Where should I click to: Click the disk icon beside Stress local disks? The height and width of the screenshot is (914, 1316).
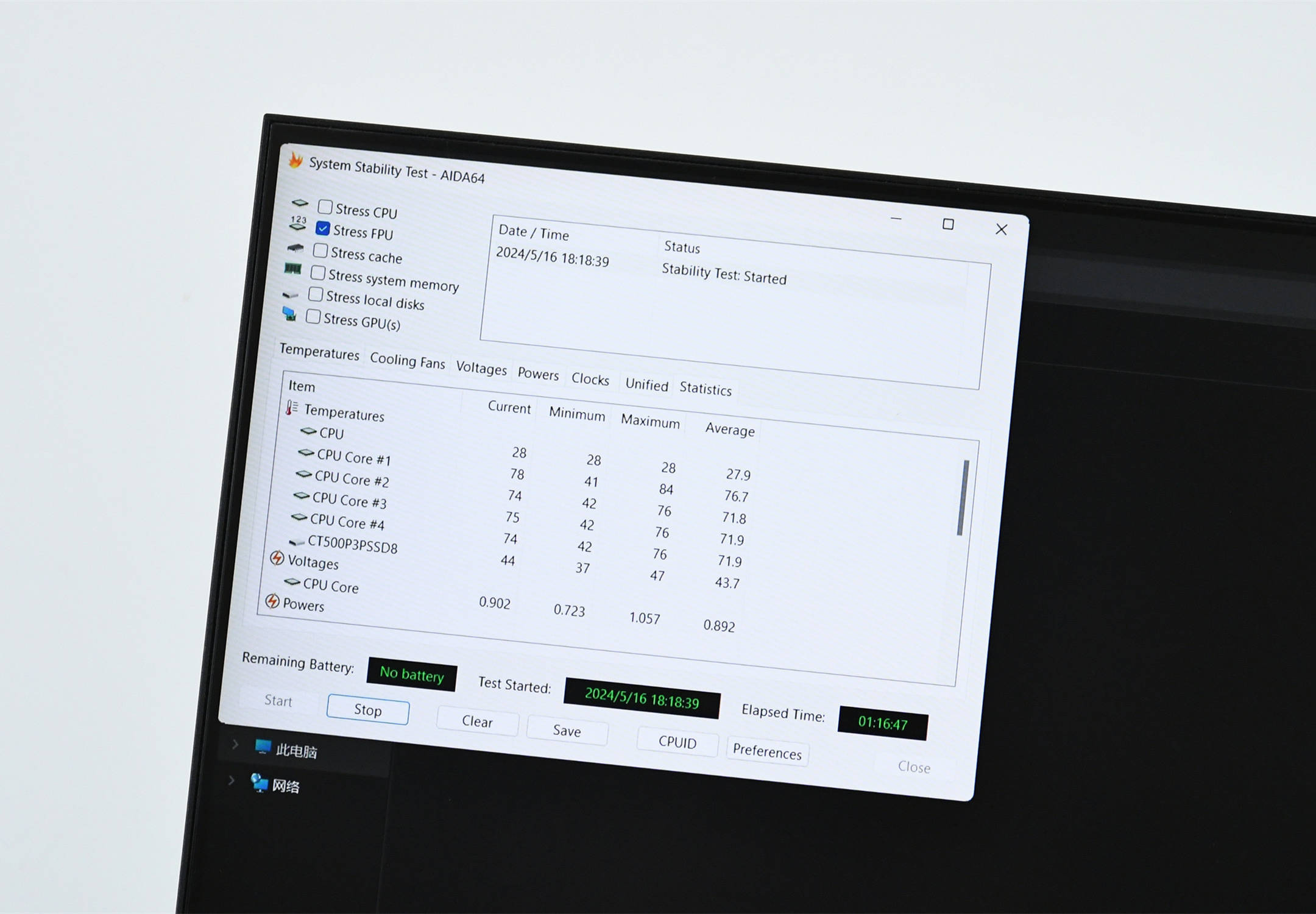[x=291, y=295]
